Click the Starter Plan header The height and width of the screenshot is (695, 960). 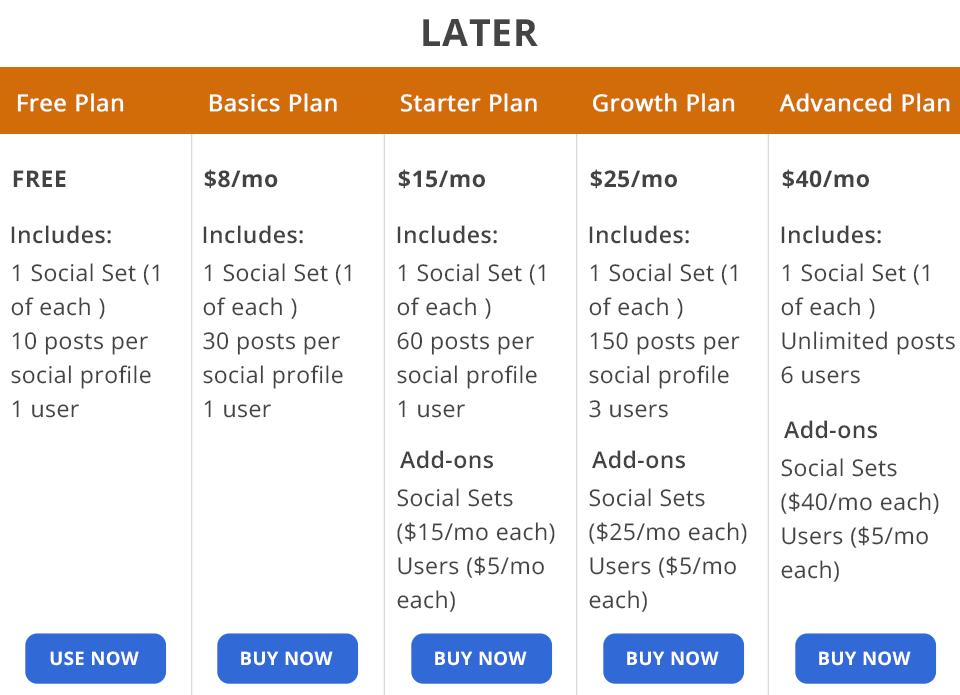coord(469,103)
